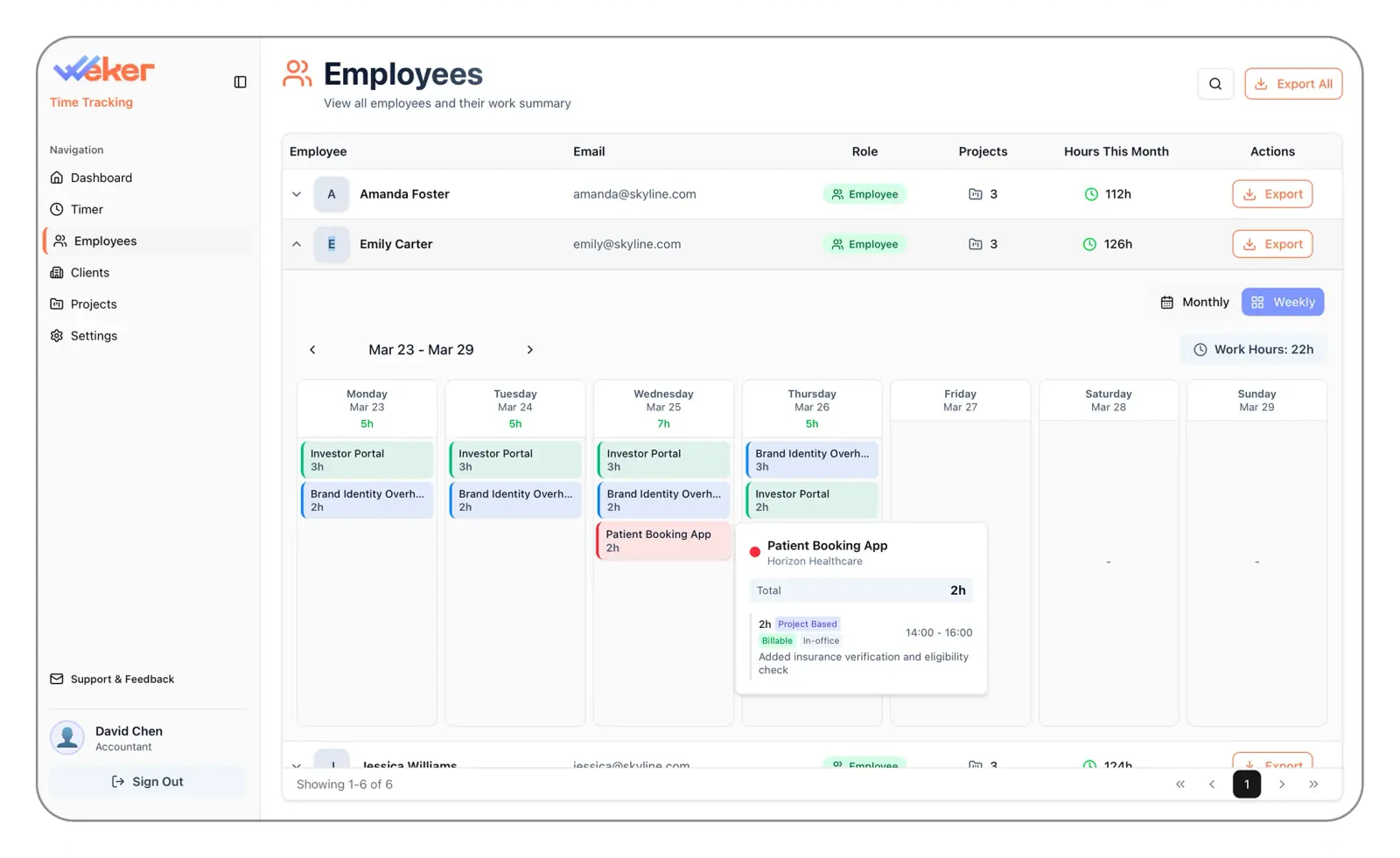Sign Out of the application
The image size is (1400, 858).
click(147, 781)
